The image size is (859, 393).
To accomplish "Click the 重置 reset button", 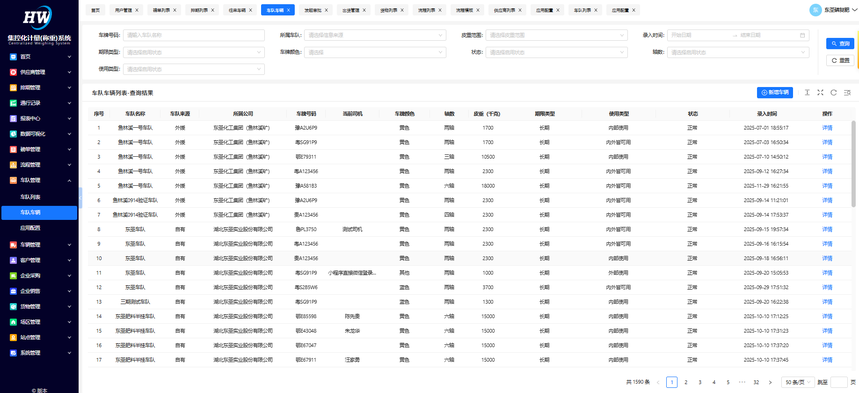I will coord(840,60).
